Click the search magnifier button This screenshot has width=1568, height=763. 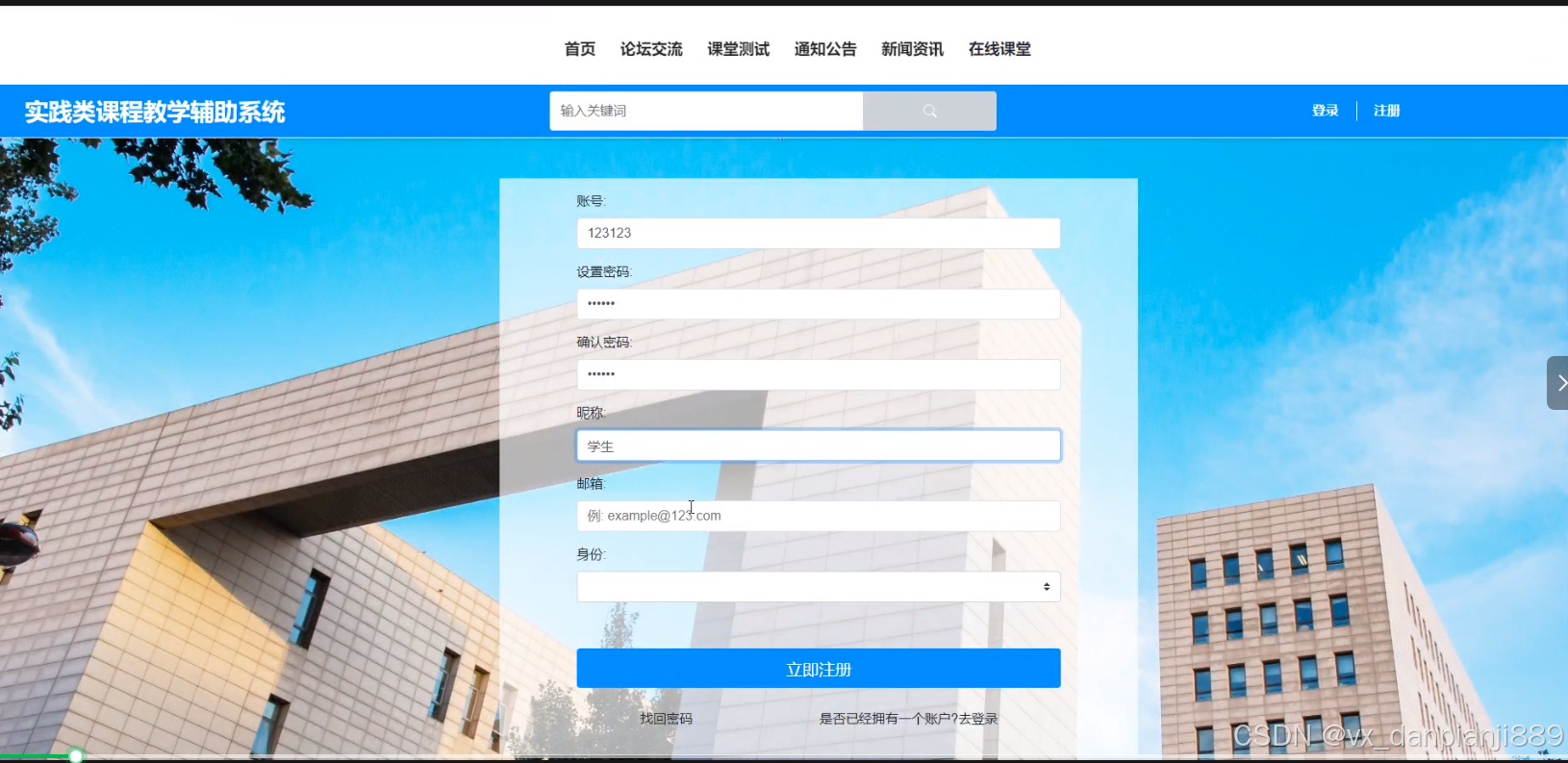pyautogui.click(x=929, y=111)
